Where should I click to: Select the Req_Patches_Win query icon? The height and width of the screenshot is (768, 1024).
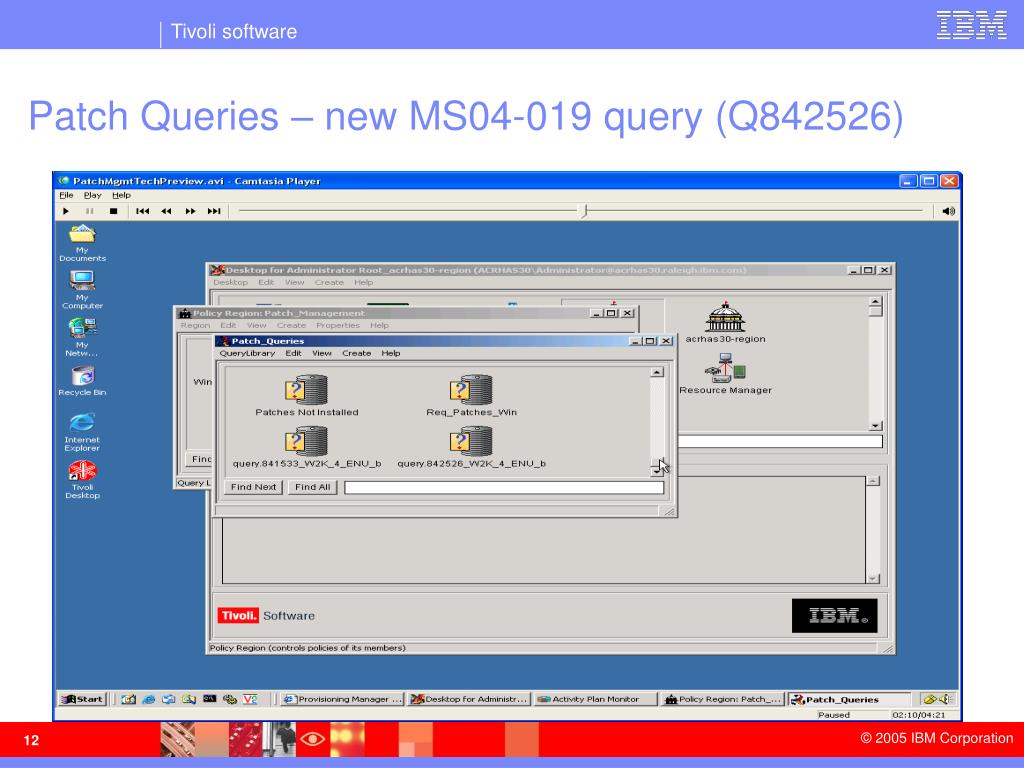[x=471, y=389]
